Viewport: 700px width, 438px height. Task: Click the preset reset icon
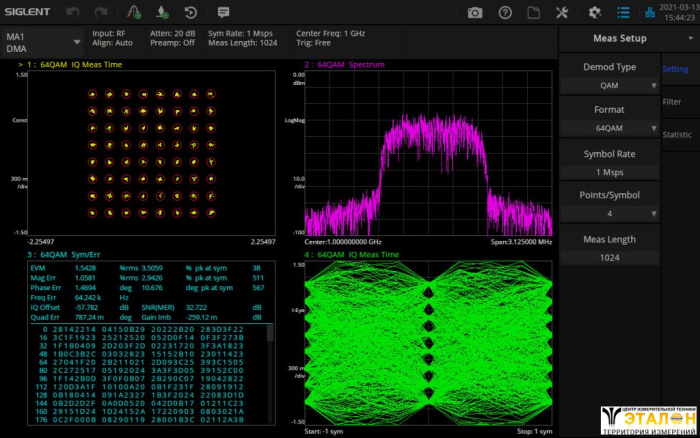coord(190,12)
